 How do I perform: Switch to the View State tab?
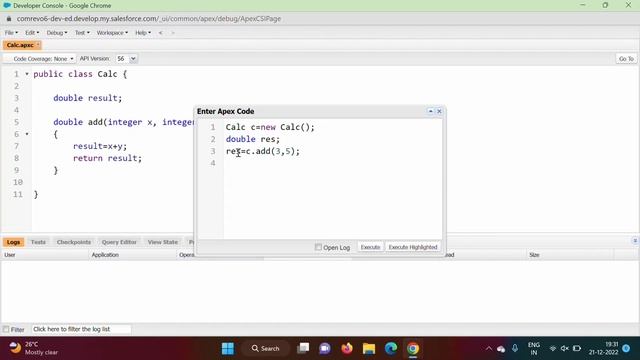click(x=162, y=242)
